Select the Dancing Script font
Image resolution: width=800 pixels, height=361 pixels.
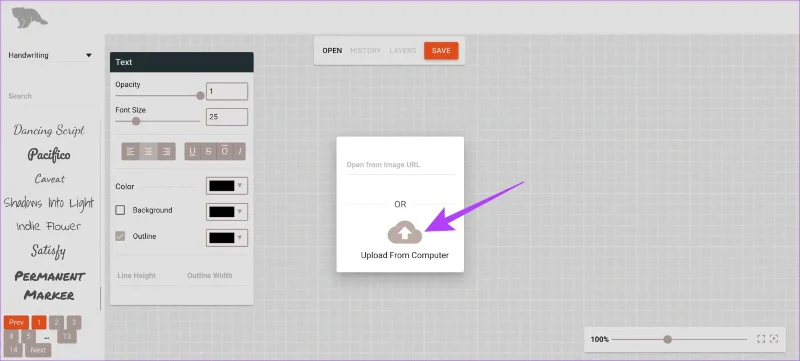[49, 131]
